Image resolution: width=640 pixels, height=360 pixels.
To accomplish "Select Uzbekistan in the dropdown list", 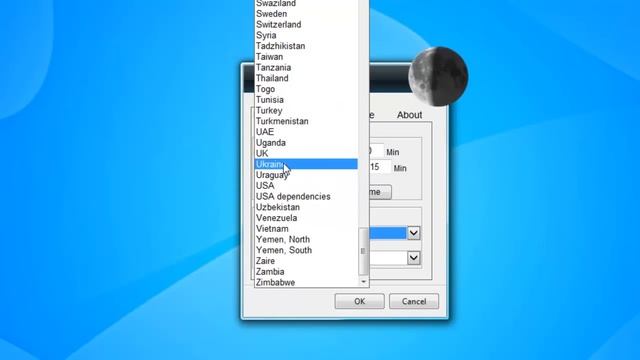I will click(306, 207).
